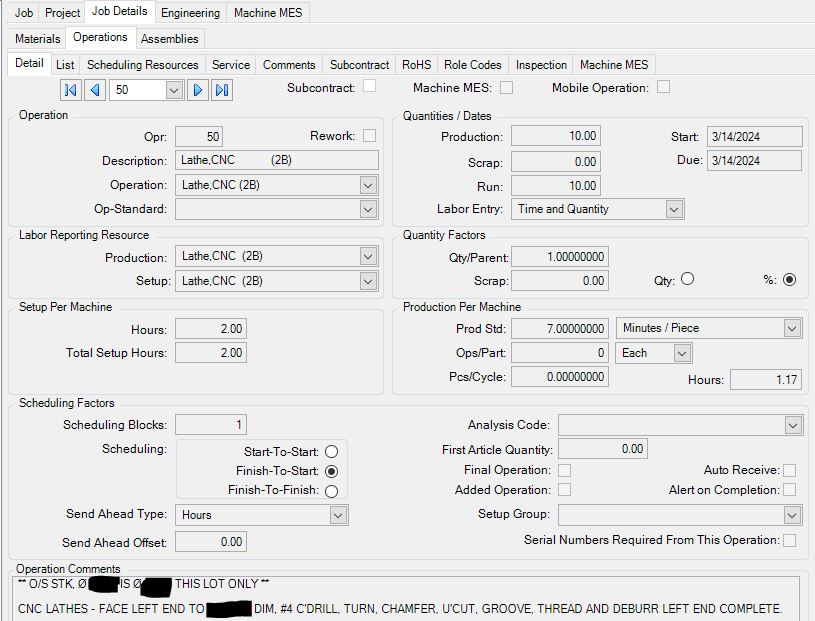Open the Send Ahead Type dropdown
This screenshot has height=621, width=815.
(338, 515)
